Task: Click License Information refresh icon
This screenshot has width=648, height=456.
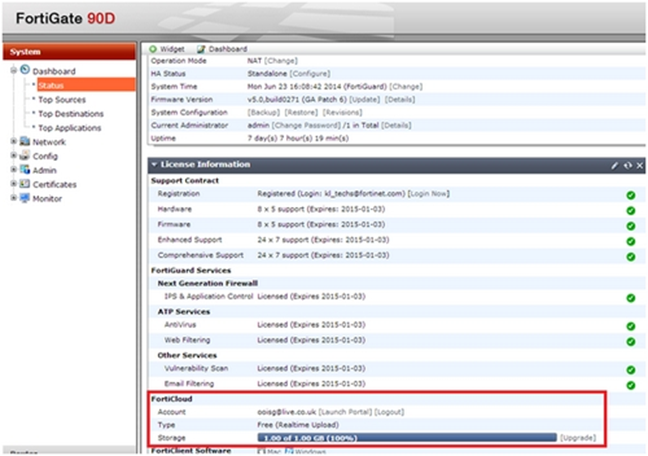Action: [628, 165]
